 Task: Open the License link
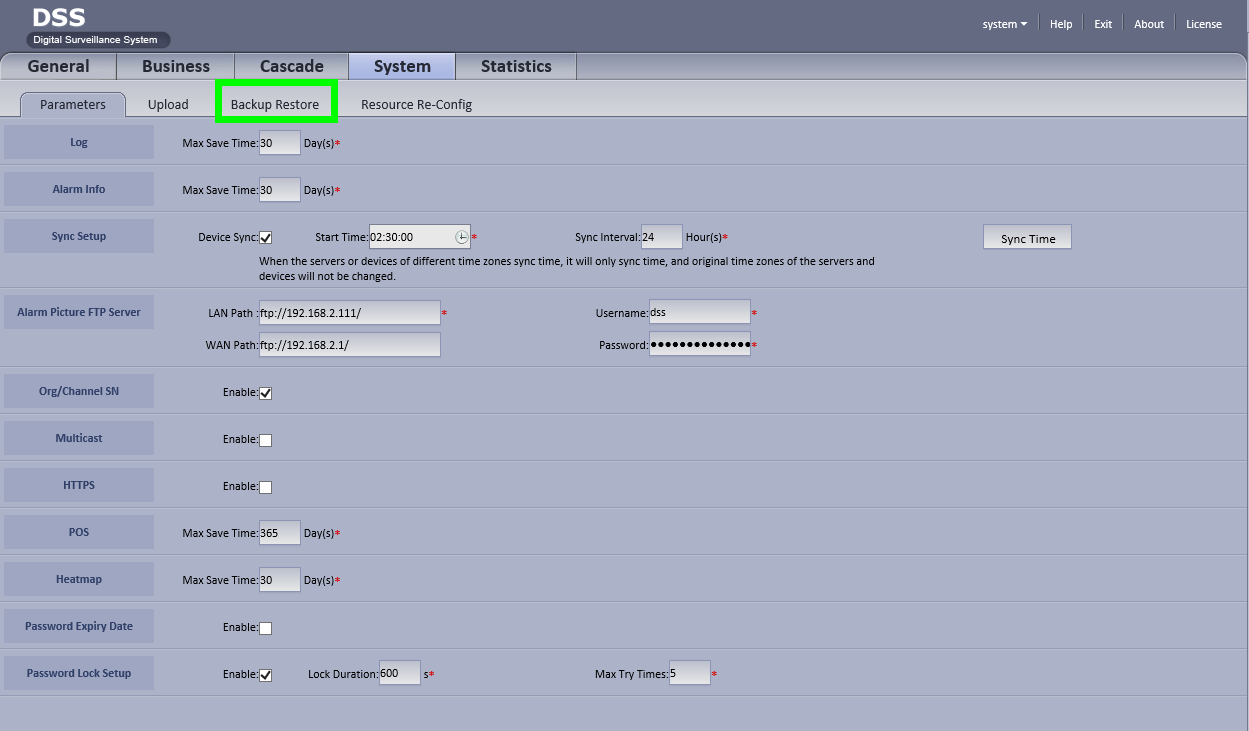(x=1203, y=24)
